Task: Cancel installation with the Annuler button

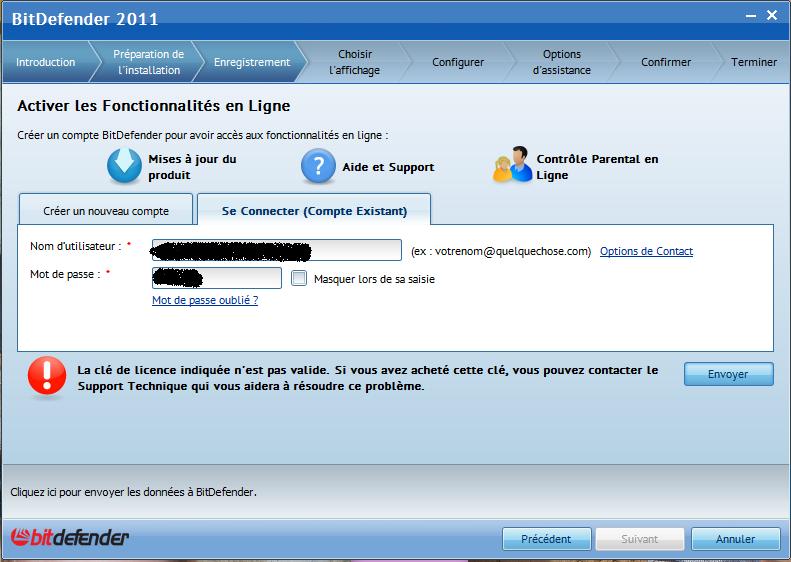Action: click(x=736, y=539)
